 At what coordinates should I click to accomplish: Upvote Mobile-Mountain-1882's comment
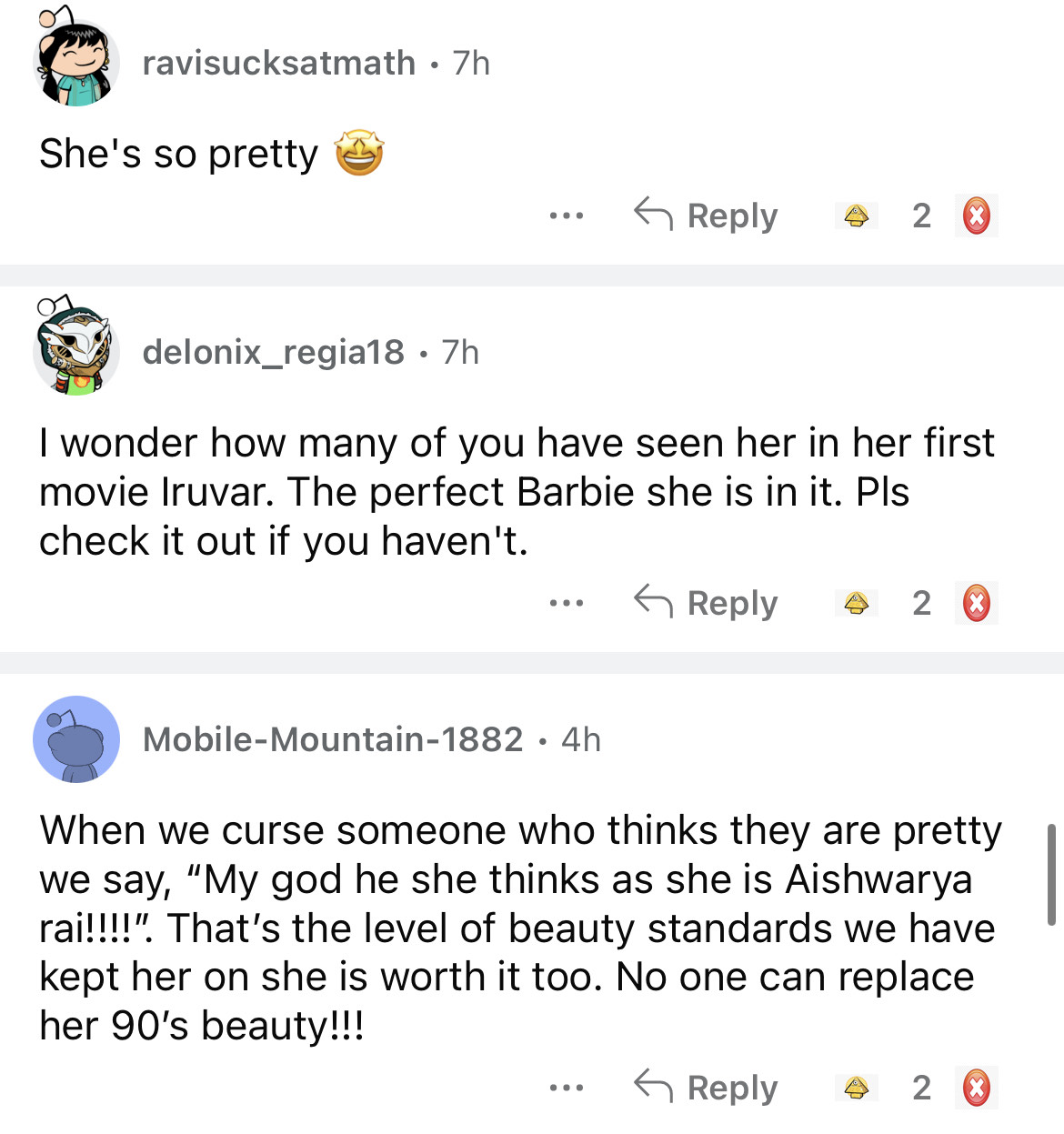(x=856, y=1088)
